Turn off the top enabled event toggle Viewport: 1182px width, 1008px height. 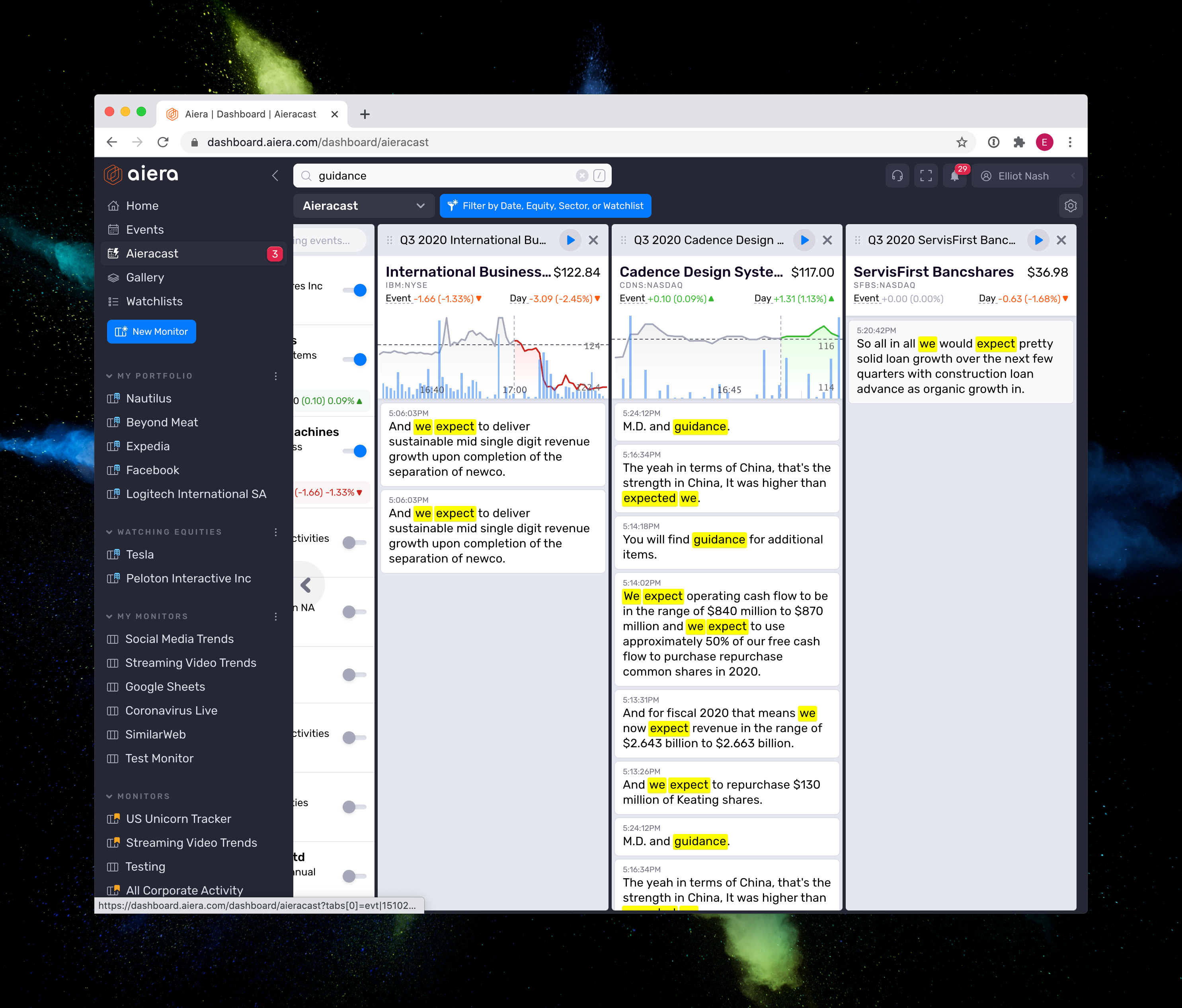[x=355, y=290]
